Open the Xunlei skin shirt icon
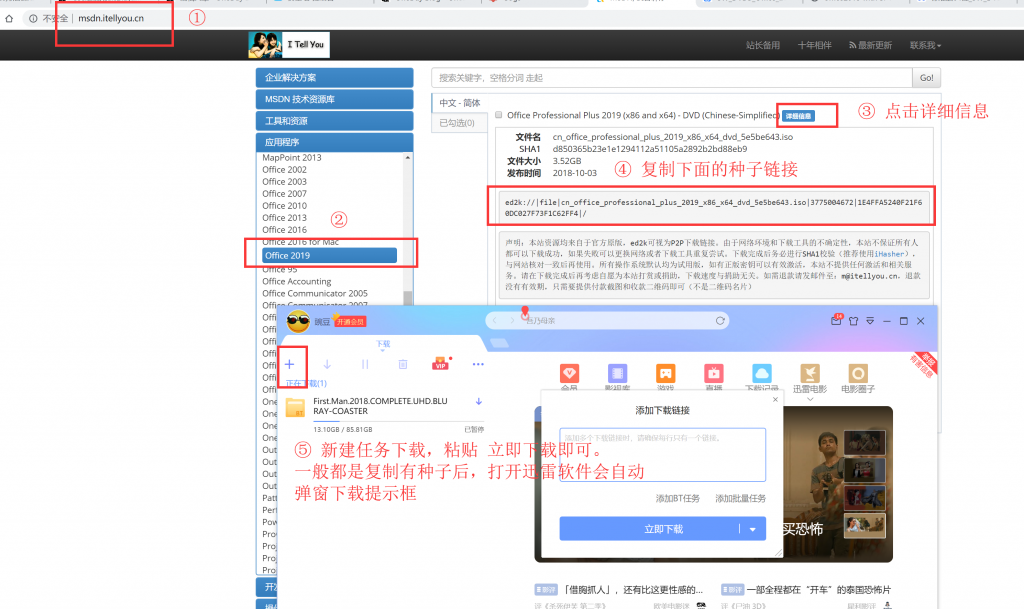This screenshot has height=609, width=1024. [x=854, y=321]
